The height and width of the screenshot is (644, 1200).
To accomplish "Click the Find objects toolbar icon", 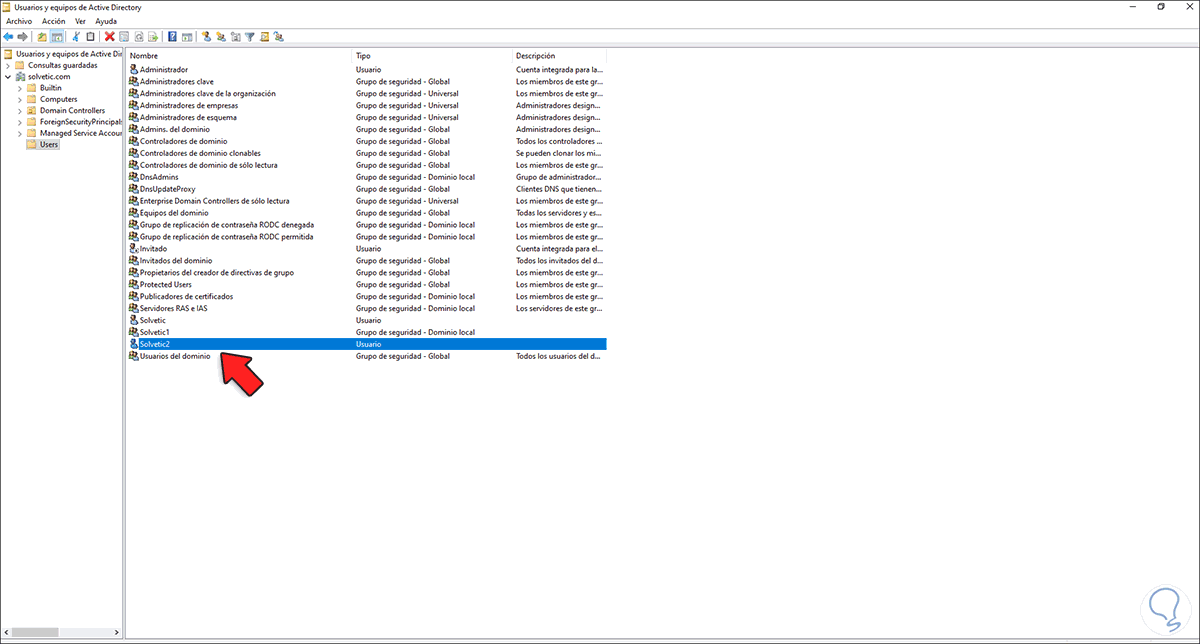I will click(264, 37).
